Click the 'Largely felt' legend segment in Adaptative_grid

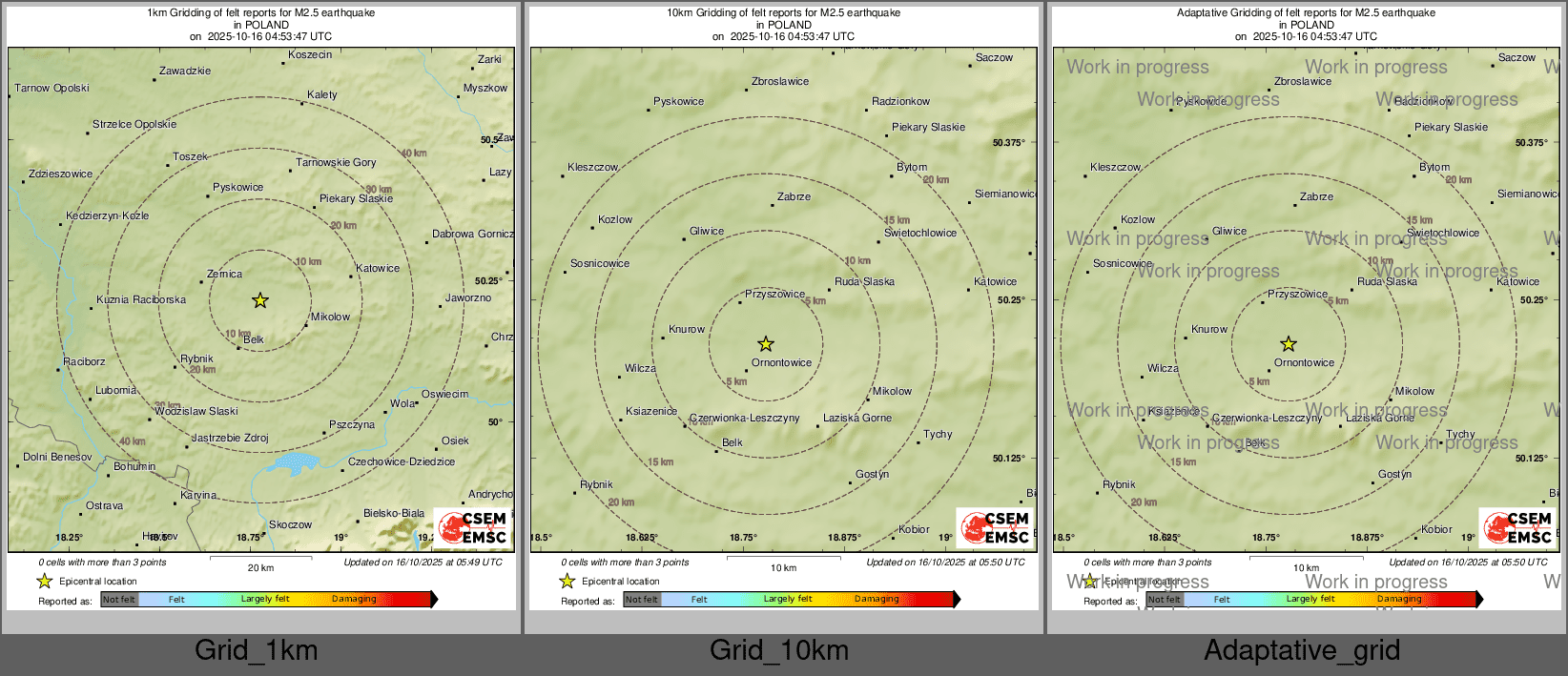[x=1310, y=599]
